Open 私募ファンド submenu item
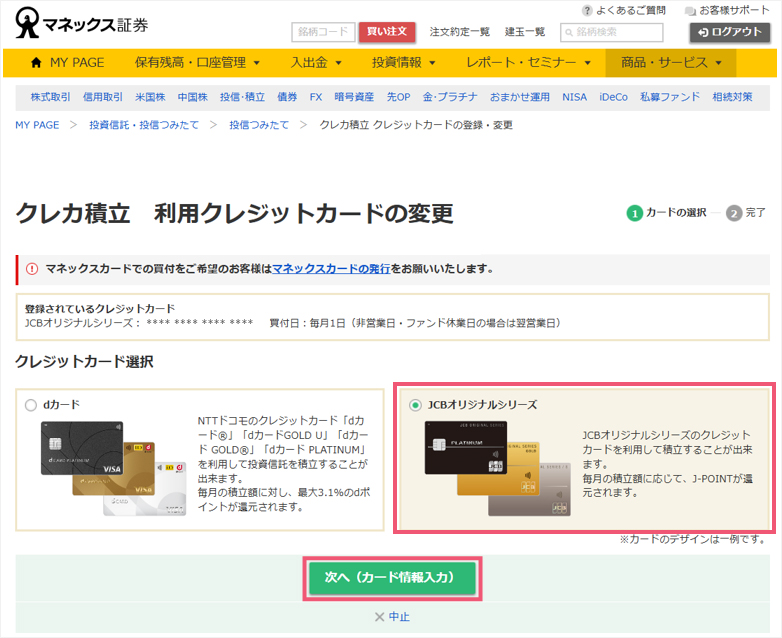This screenshot has width=782, height=638. [670, 97]
